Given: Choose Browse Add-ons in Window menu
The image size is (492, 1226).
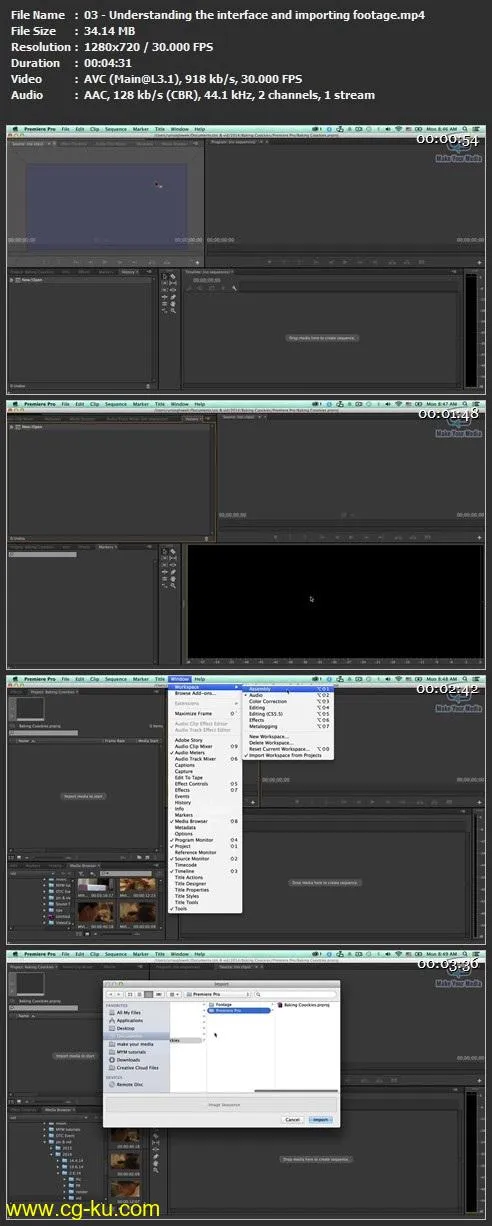Looking at the screenshot, I should (205, 693).
